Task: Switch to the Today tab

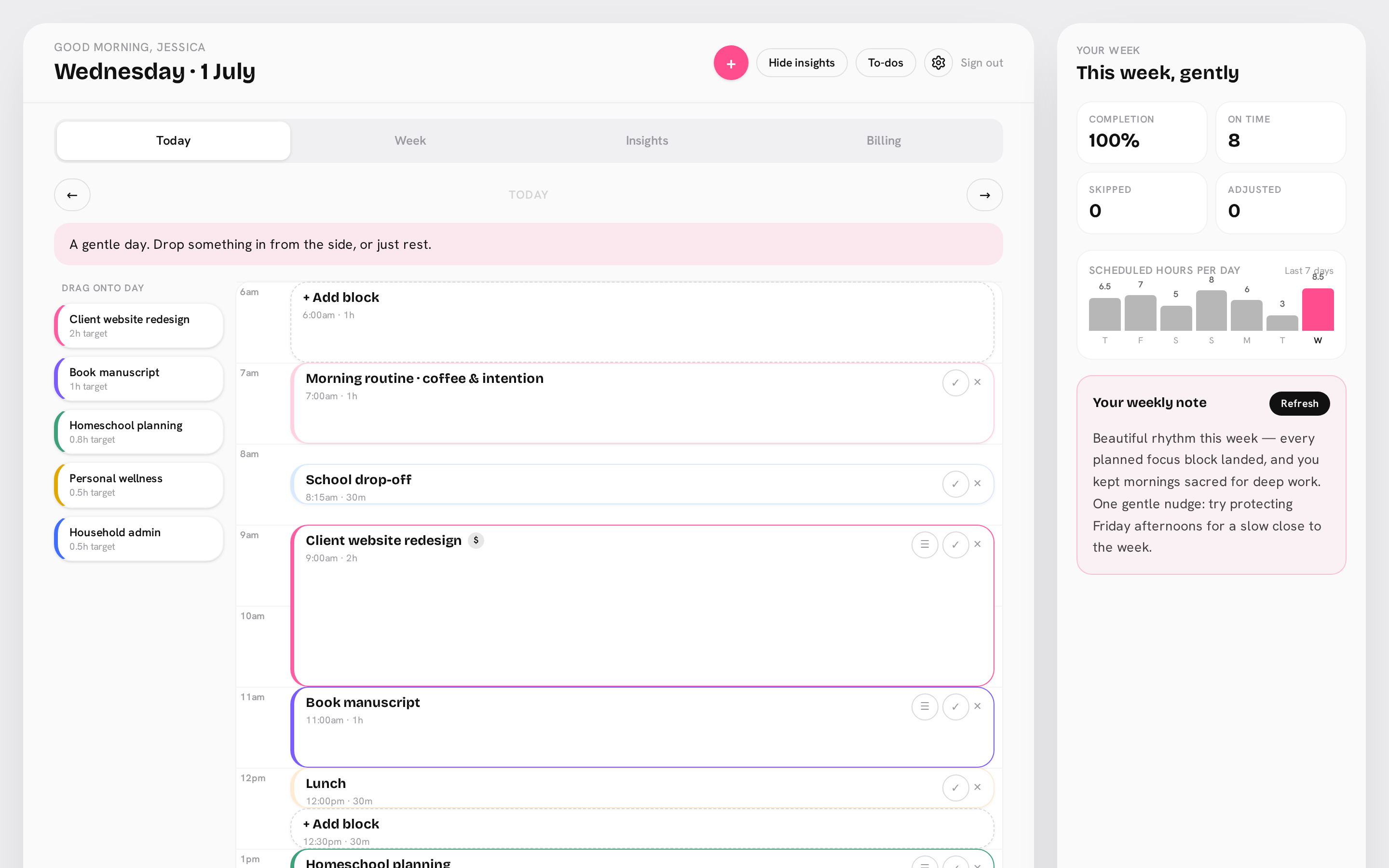Action: pyautogui.click(x=173, y=141)
